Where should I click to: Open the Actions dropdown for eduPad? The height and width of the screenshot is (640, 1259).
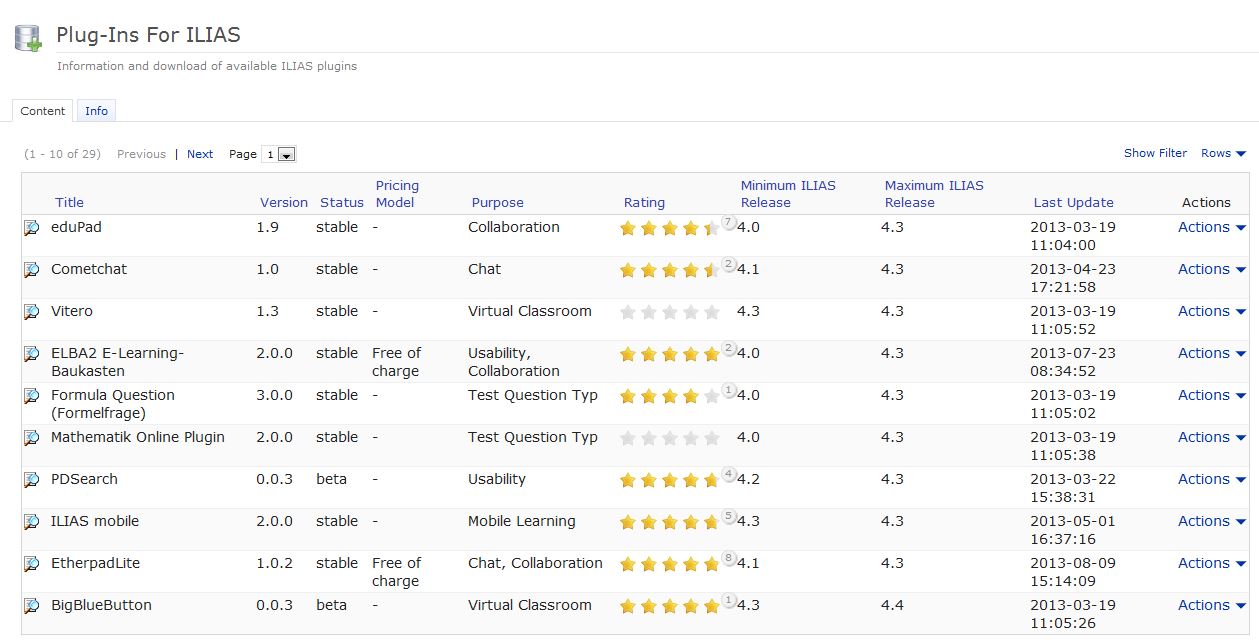1211,227
